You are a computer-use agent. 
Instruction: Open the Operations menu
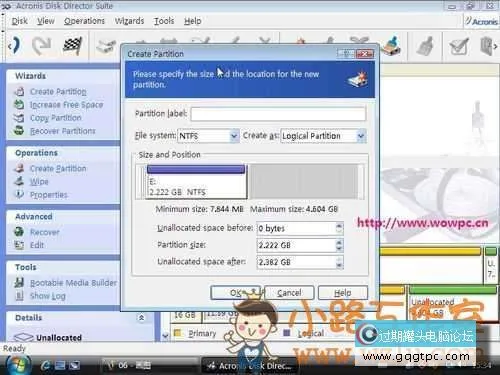click(x=84, y=21)
